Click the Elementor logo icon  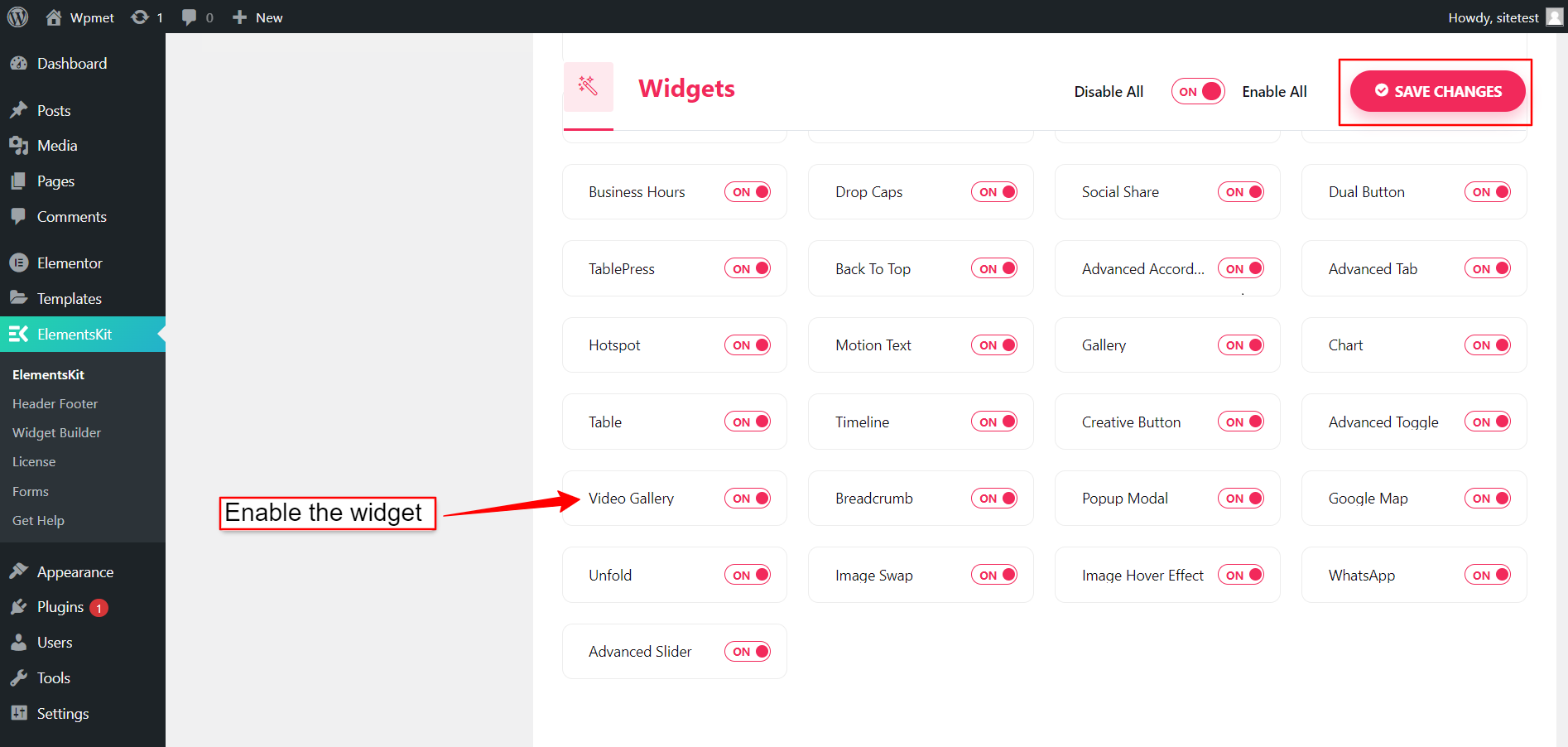(18, 263)
